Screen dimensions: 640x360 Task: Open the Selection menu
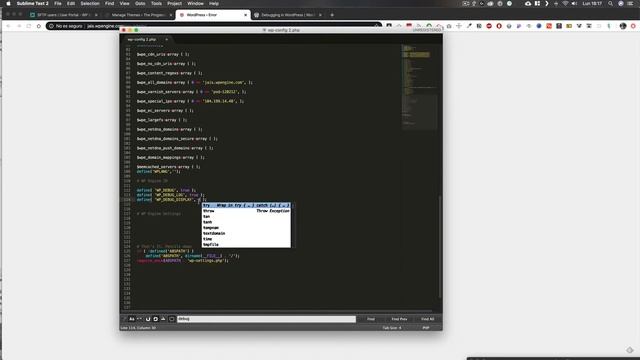(90, 3)
